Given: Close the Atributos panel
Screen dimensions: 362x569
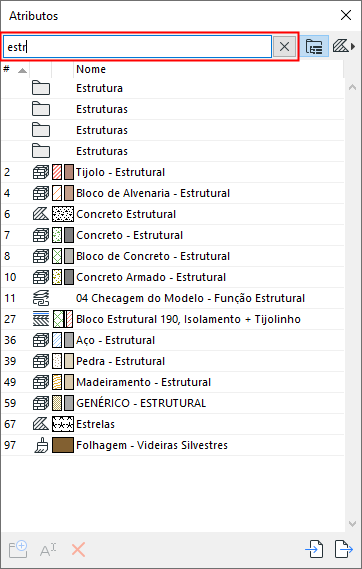Looking at the screenshot, I should click(x=346, y=15).
